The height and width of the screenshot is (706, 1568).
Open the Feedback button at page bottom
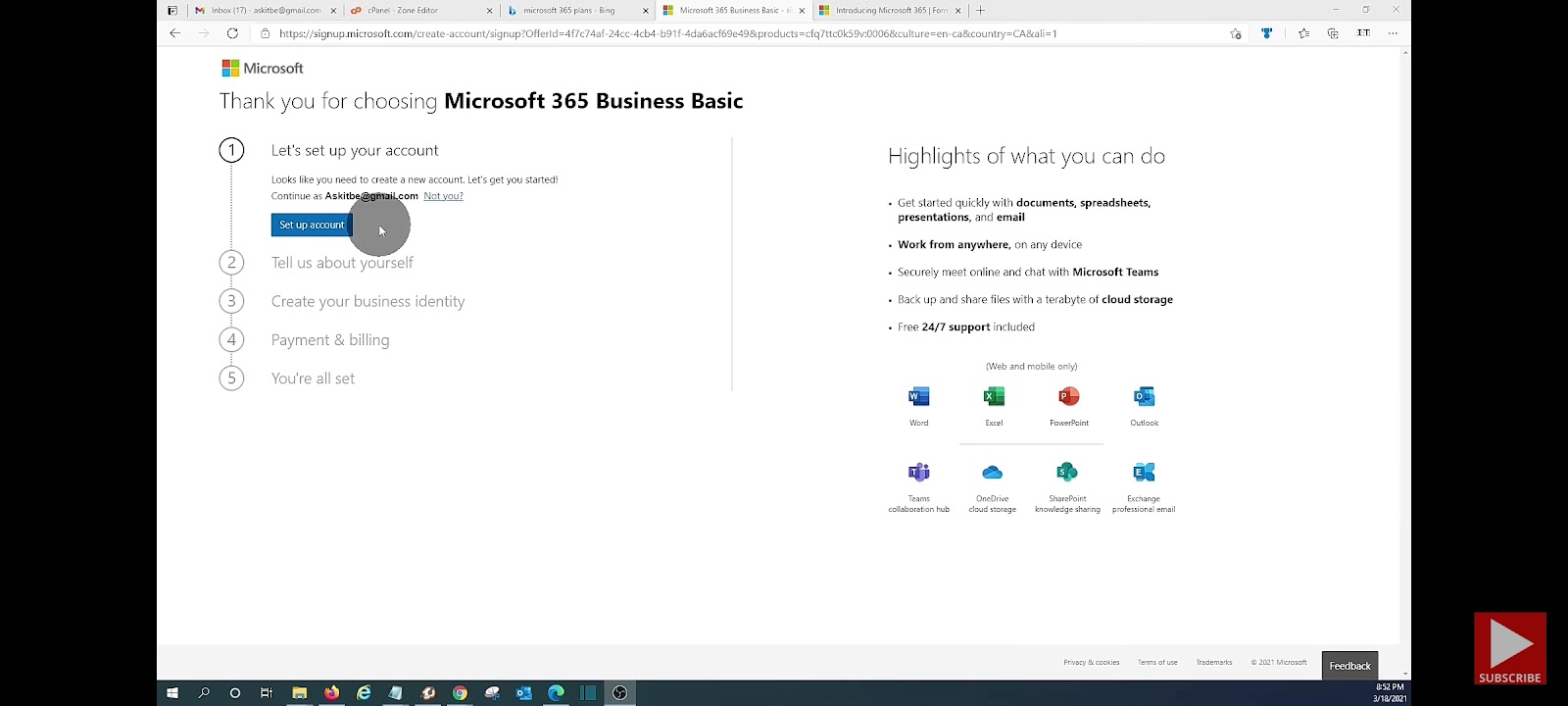click(1349, 666)
